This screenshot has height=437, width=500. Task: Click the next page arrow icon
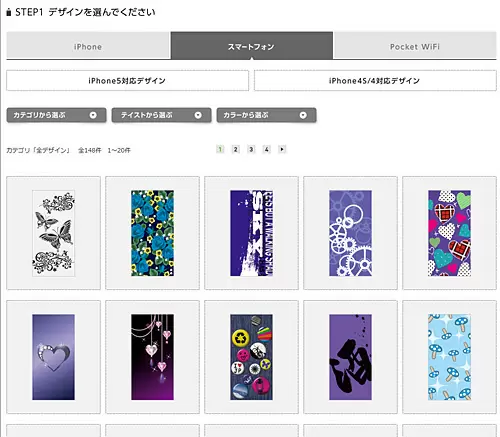[x=282, y=149]
